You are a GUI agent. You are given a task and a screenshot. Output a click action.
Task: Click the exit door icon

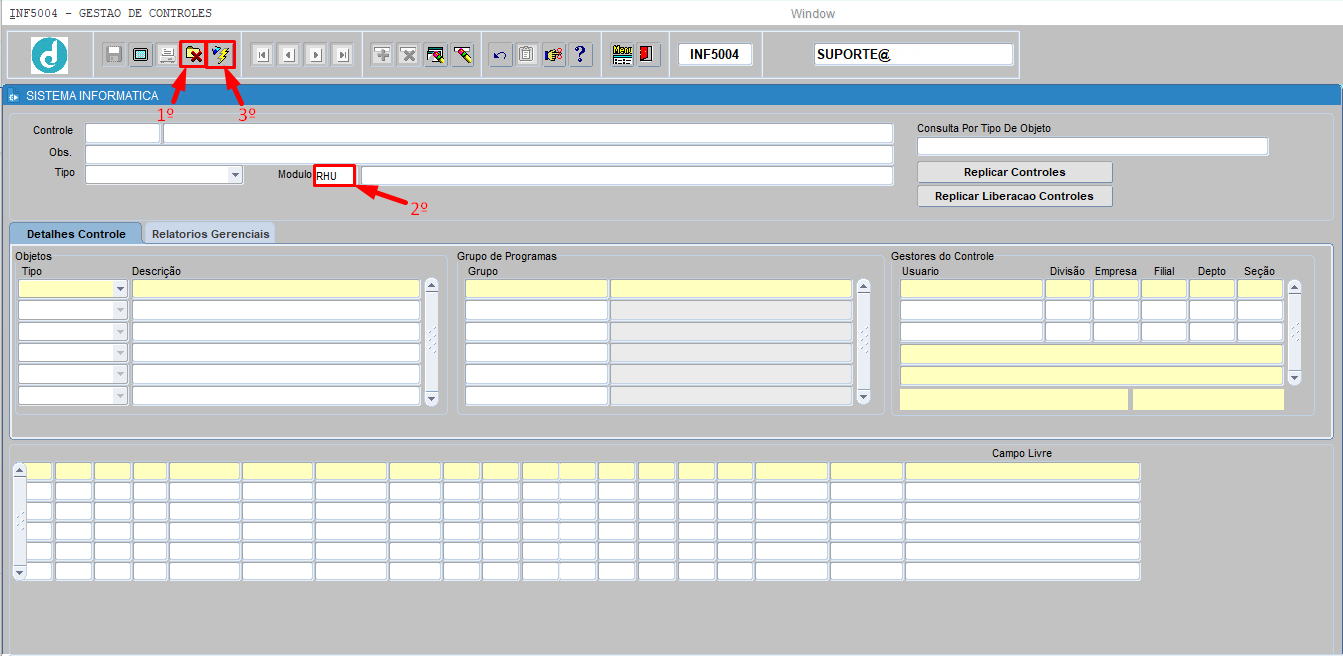tap(648, 55)
